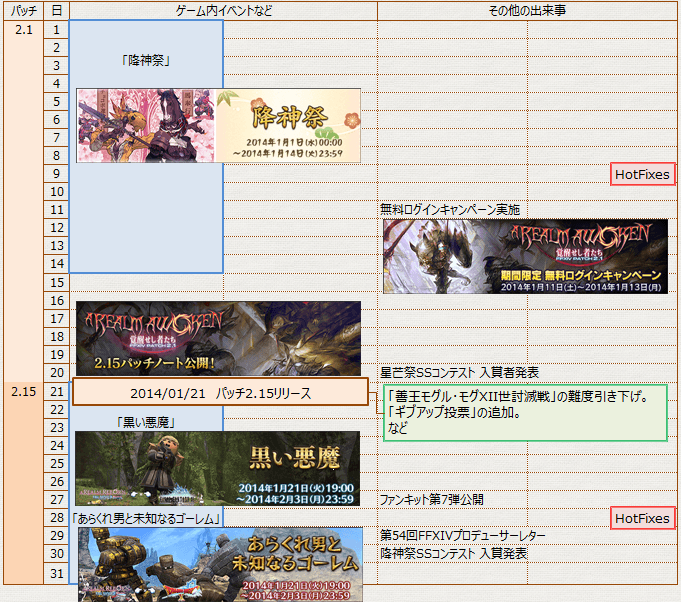Click 無料ログインキャンペーン実施 text
681x602 pixels.
coord(450,210)
